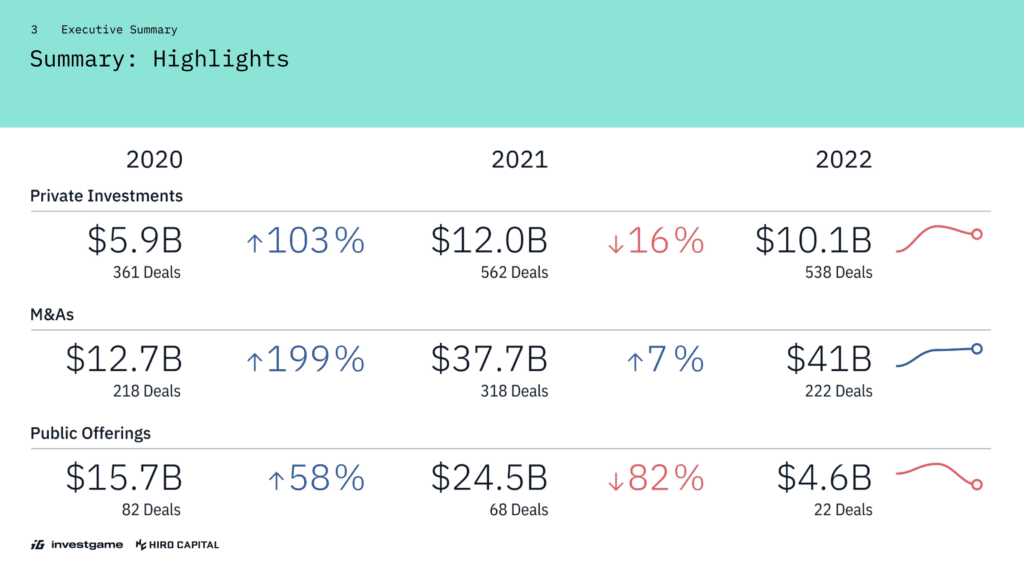This screenshot has height=576, width=1024.
Task: Click the Public Offerings red sparkline chart
Action: [x=940, y=474]
